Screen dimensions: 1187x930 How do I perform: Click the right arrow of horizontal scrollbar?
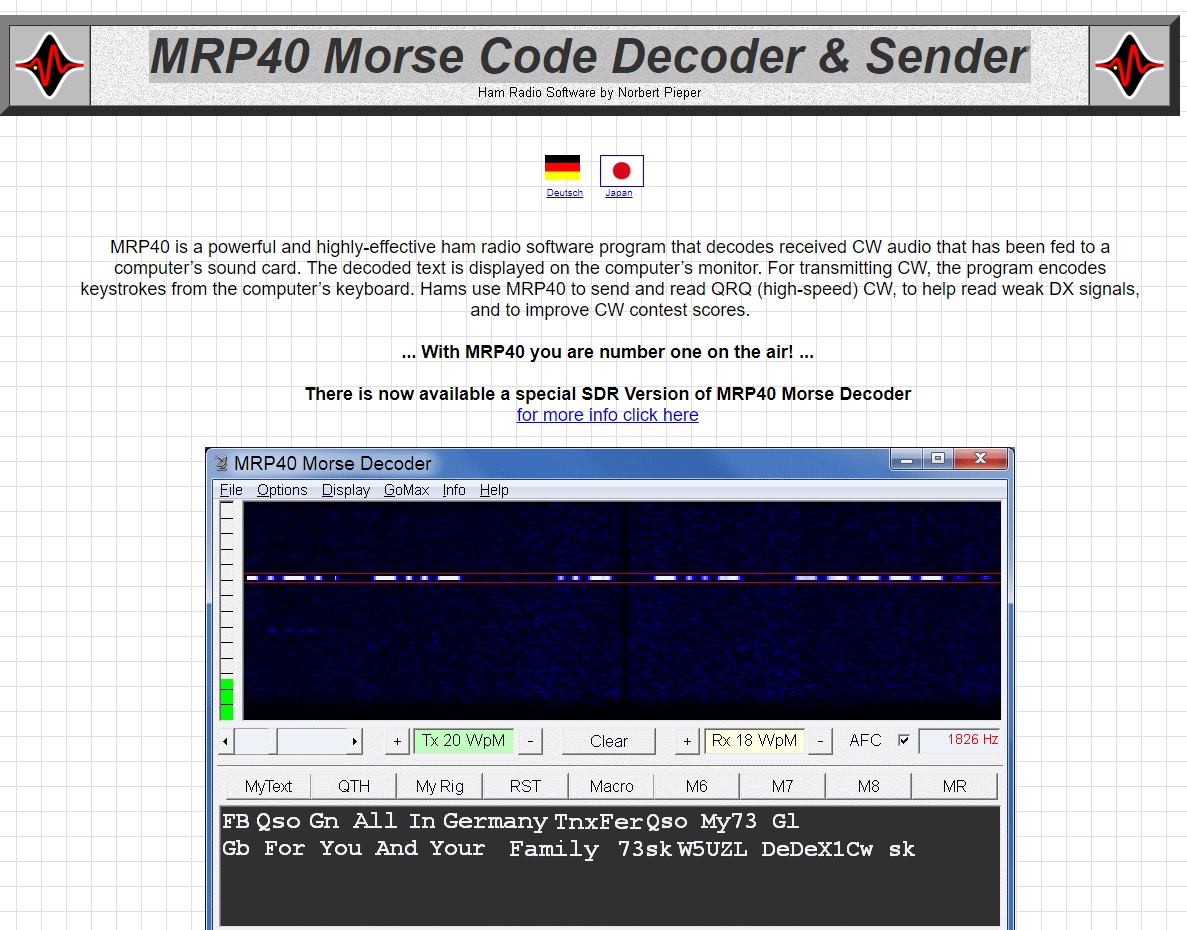354,741
